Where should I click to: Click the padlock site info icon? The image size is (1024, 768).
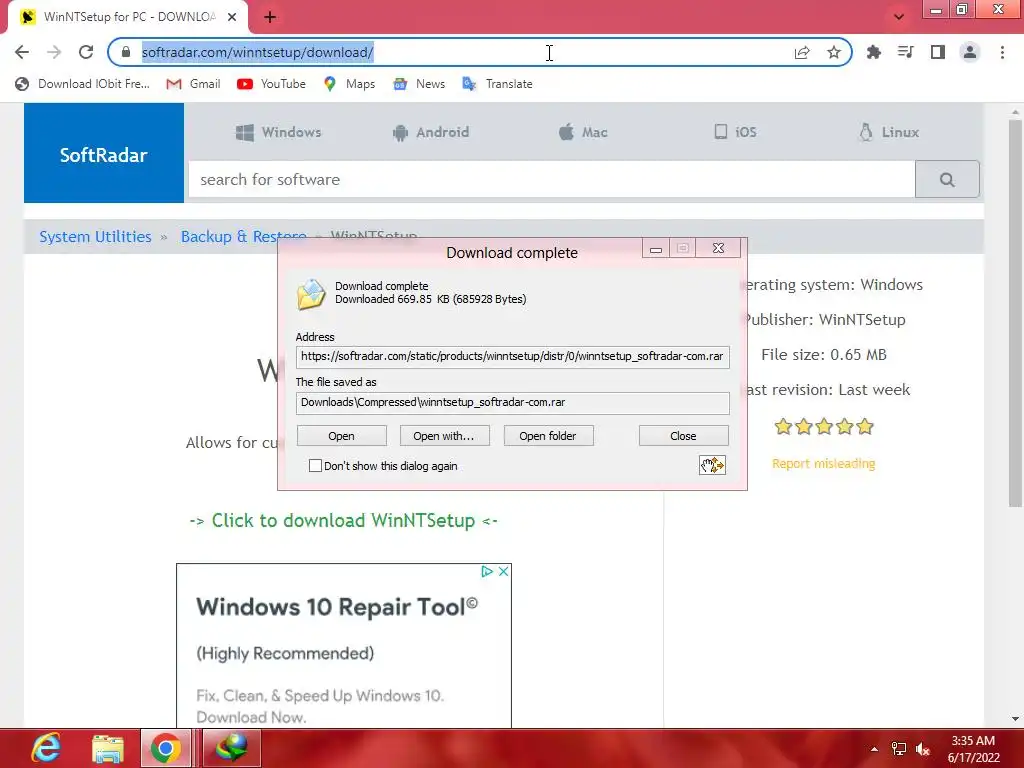point(126,52)
